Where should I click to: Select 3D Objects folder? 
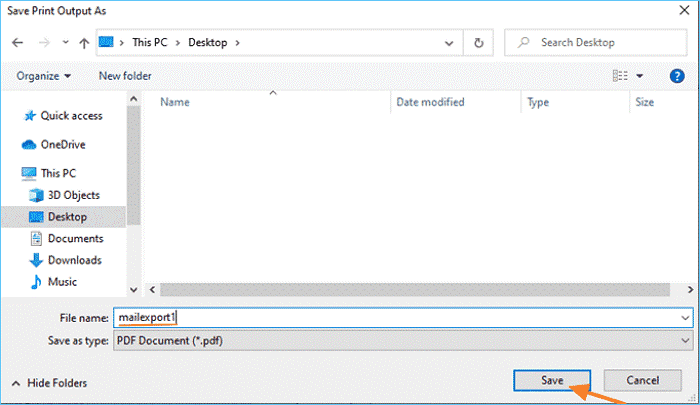pos(73,195)
